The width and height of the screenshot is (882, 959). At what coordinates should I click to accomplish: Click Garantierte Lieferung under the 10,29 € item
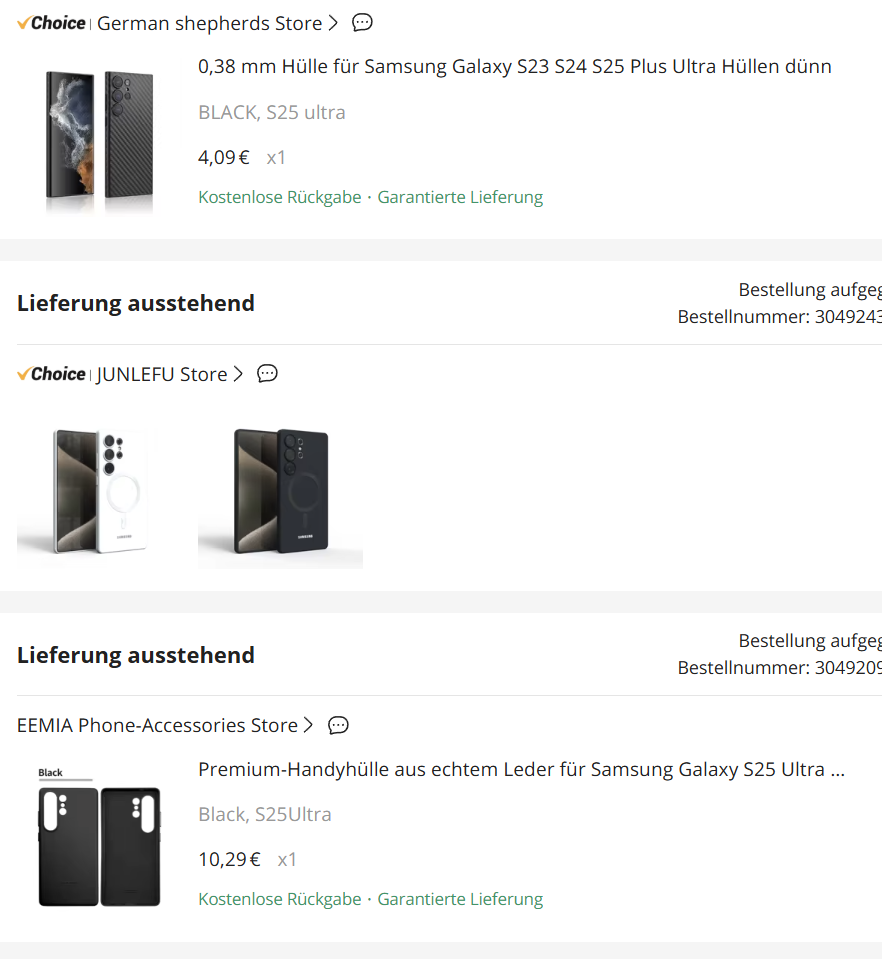coord(460,899)
